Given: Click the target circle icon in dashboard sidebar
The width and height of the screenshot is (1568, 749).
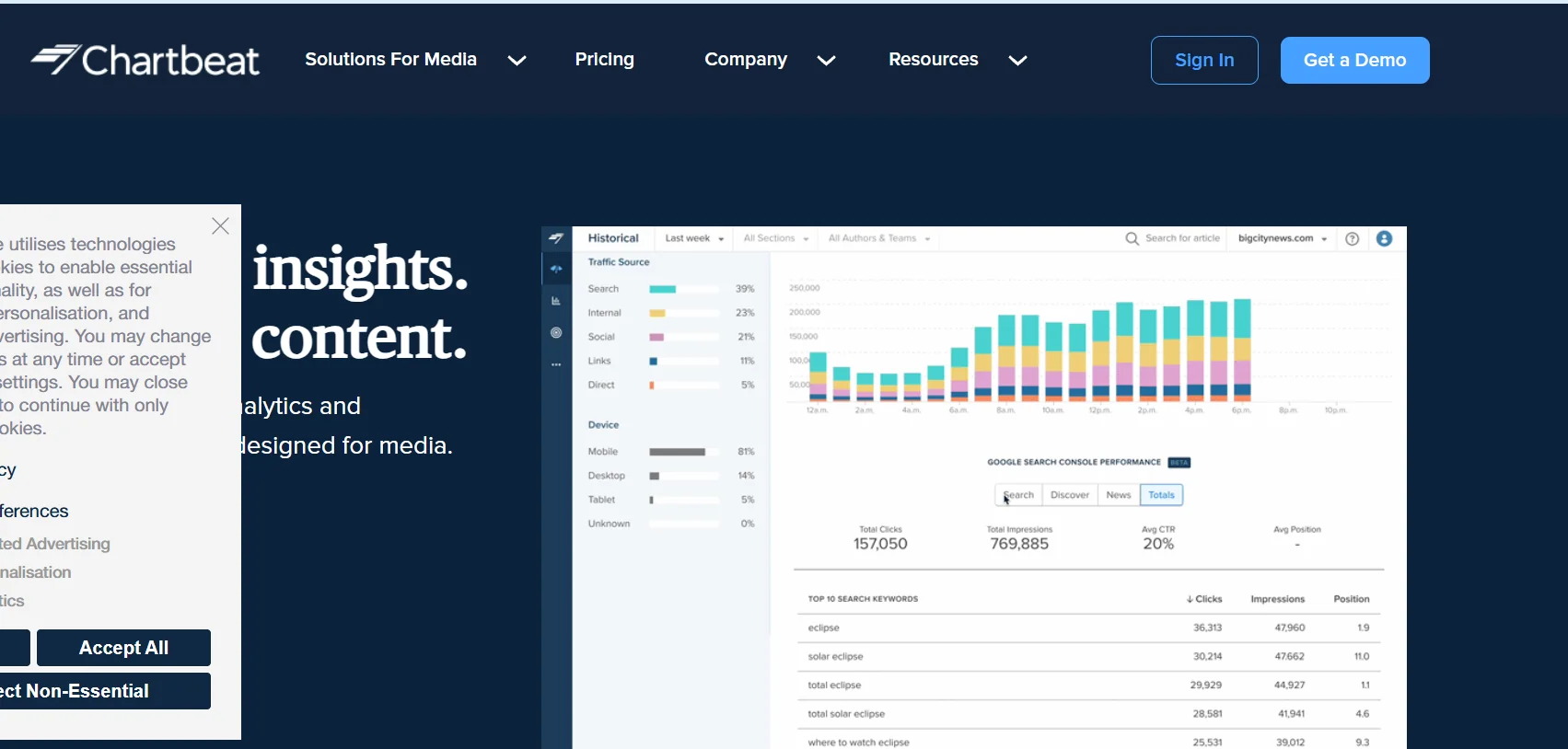Looking at the screenshot, I should [556, 332].
